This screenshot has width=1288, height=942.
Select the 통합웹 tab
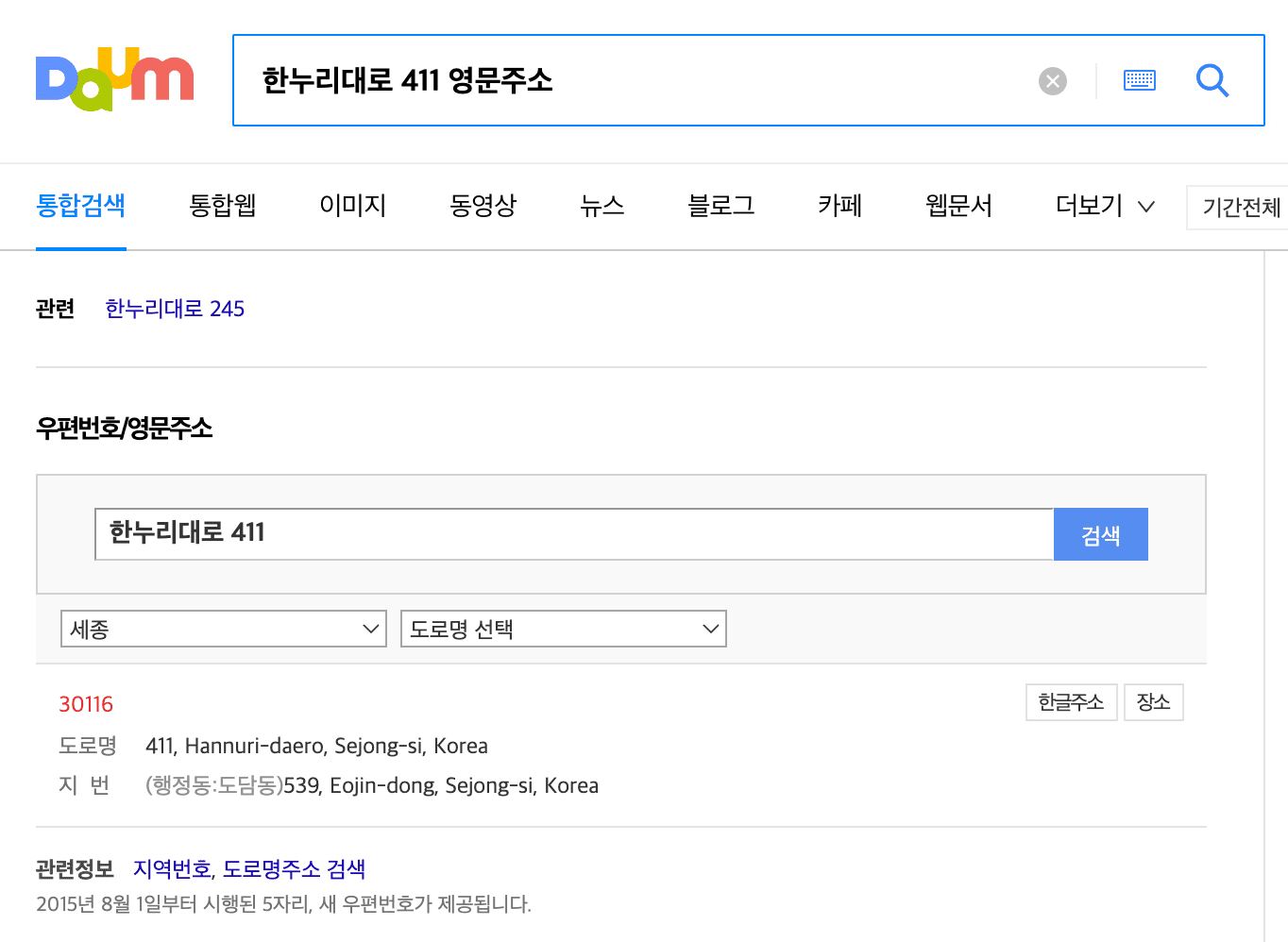coord(223,206)
